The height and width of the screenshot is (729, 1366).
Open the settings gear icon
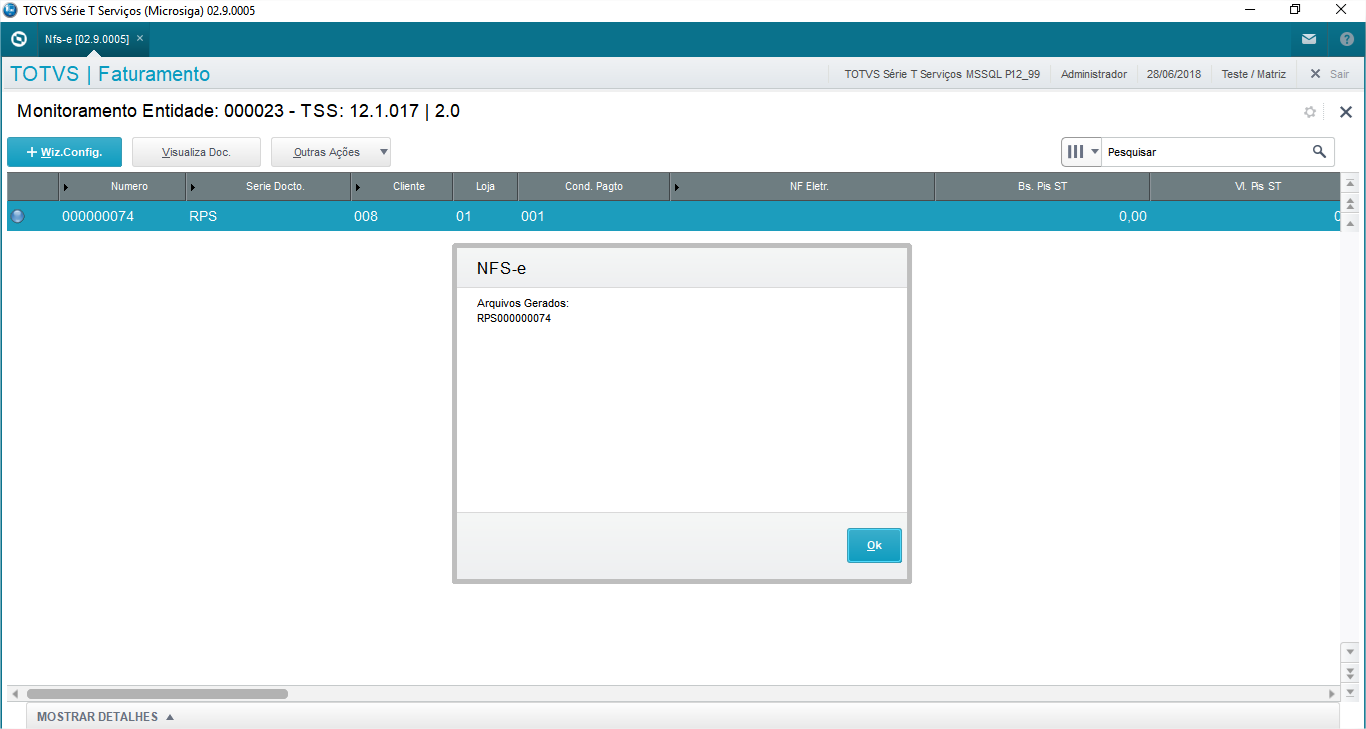point(1310,112)
